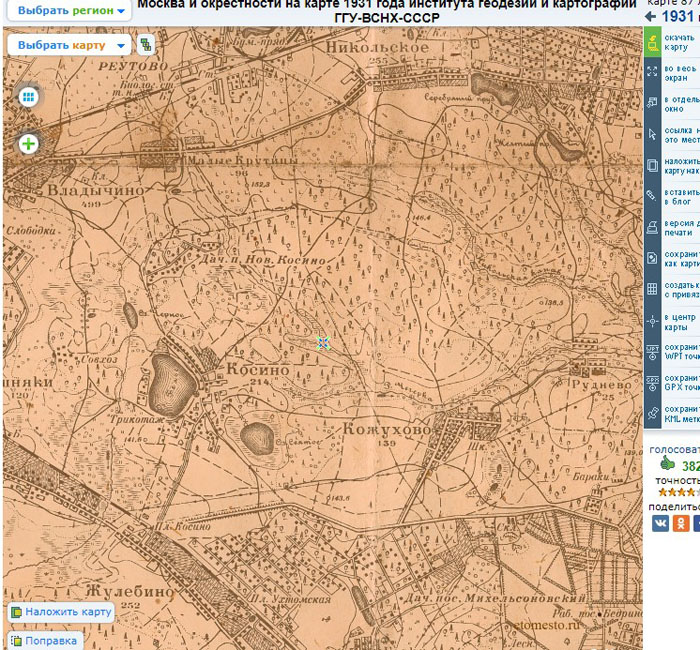Click the overlay map icon in the sidebar
The image size is (700, 650).
[652, 165]
